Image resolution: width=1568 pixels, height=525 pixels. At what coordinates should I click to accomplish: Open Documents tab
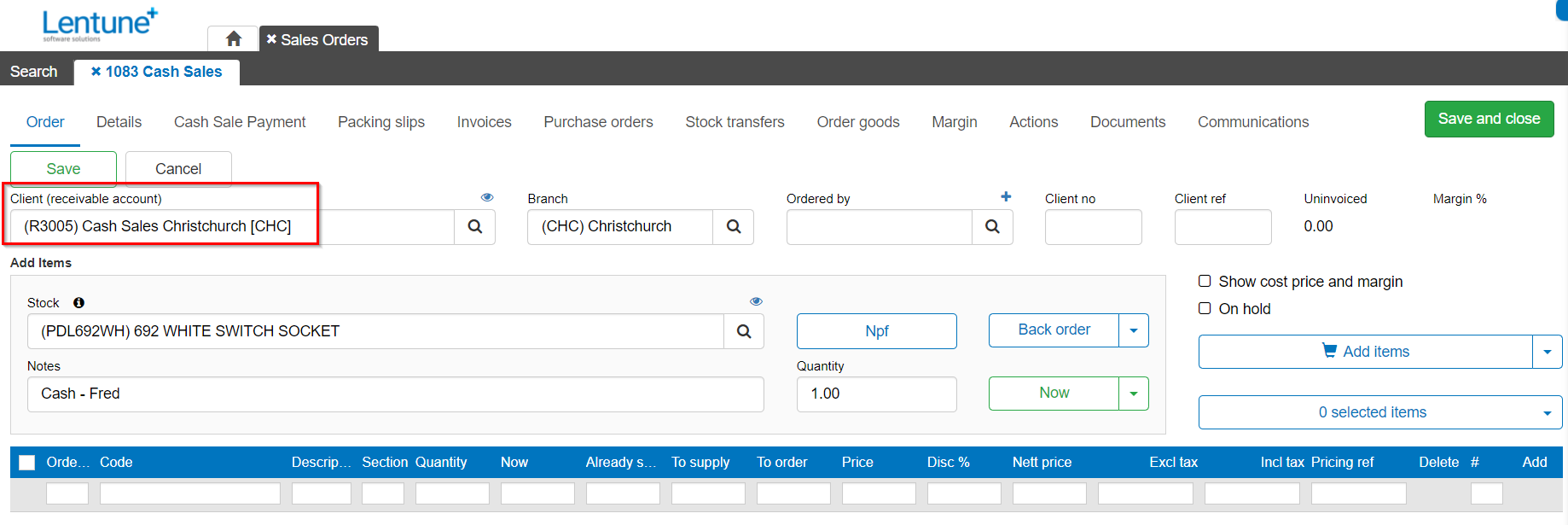(x=1128, y=122)
